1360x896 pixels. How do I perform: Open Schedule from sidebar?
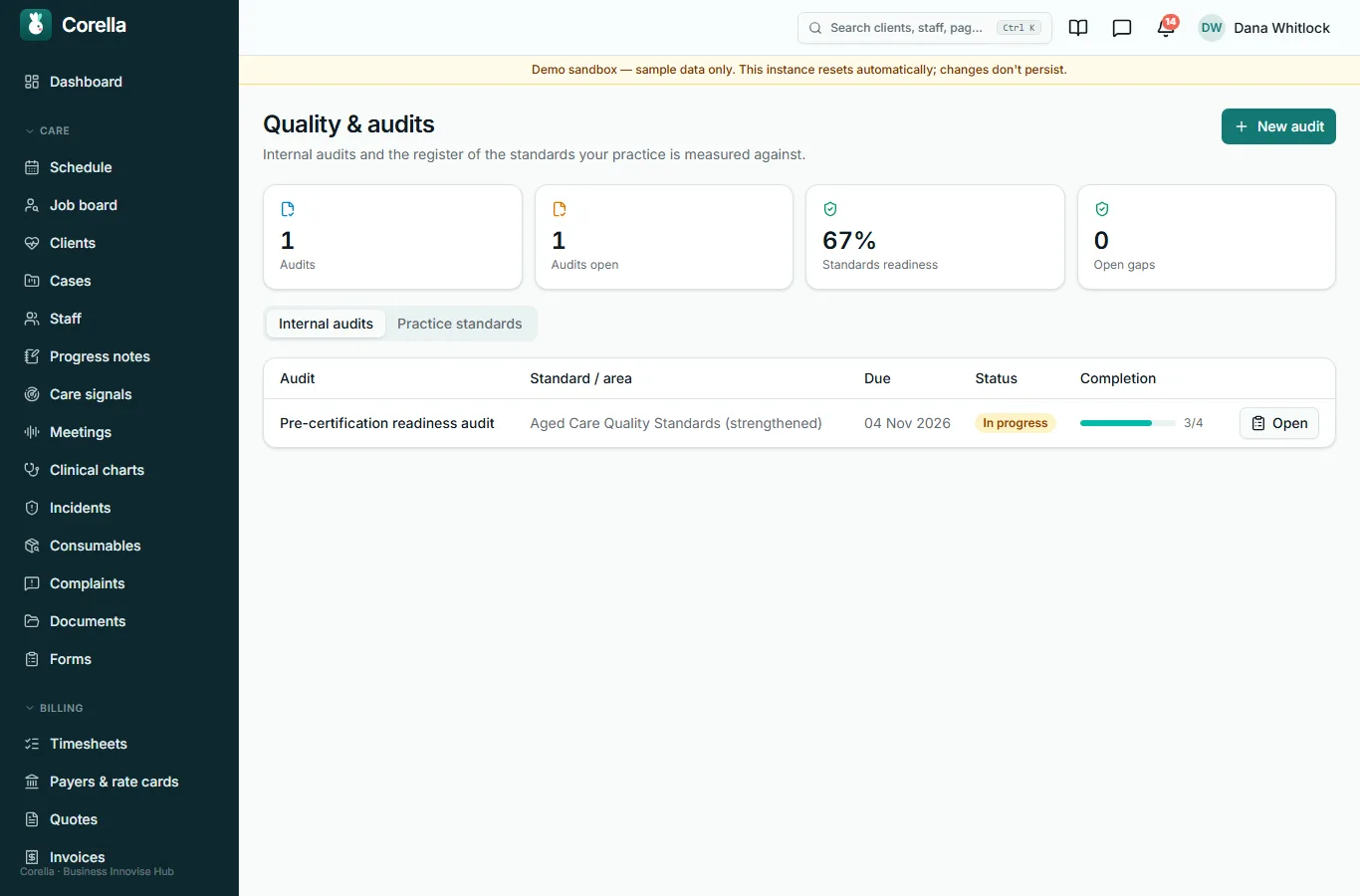click(119, 167)
